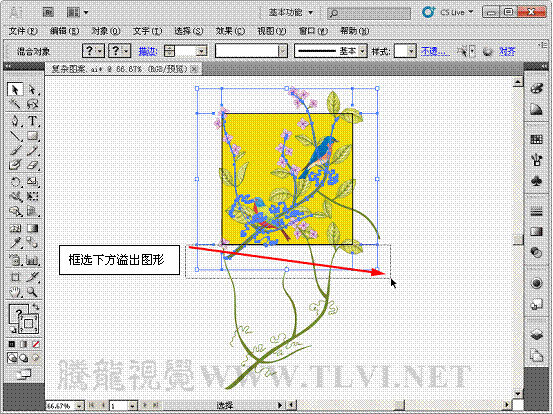Click the 对齐 align link

click(x=507, y=51)
